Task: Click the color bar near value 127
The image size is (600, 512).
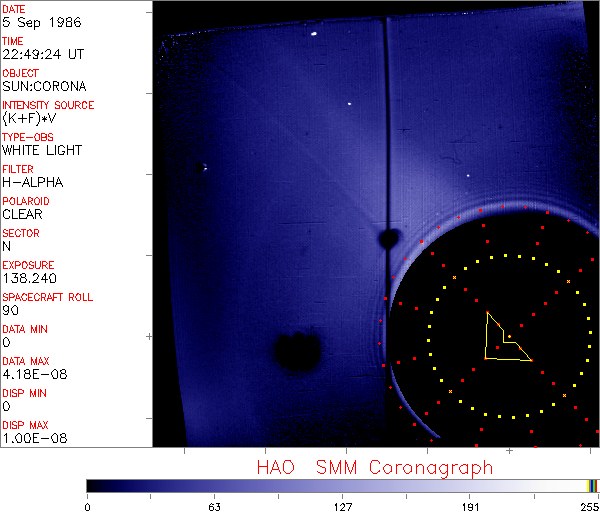Action: (x=342, y=485)
